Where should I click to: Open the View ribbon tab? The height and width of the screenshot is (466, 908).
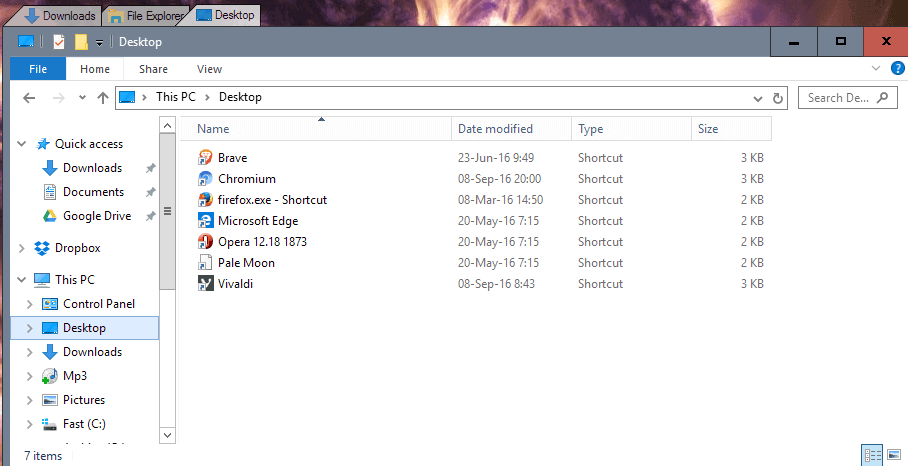pyautogui.click(x=209, y=69)
